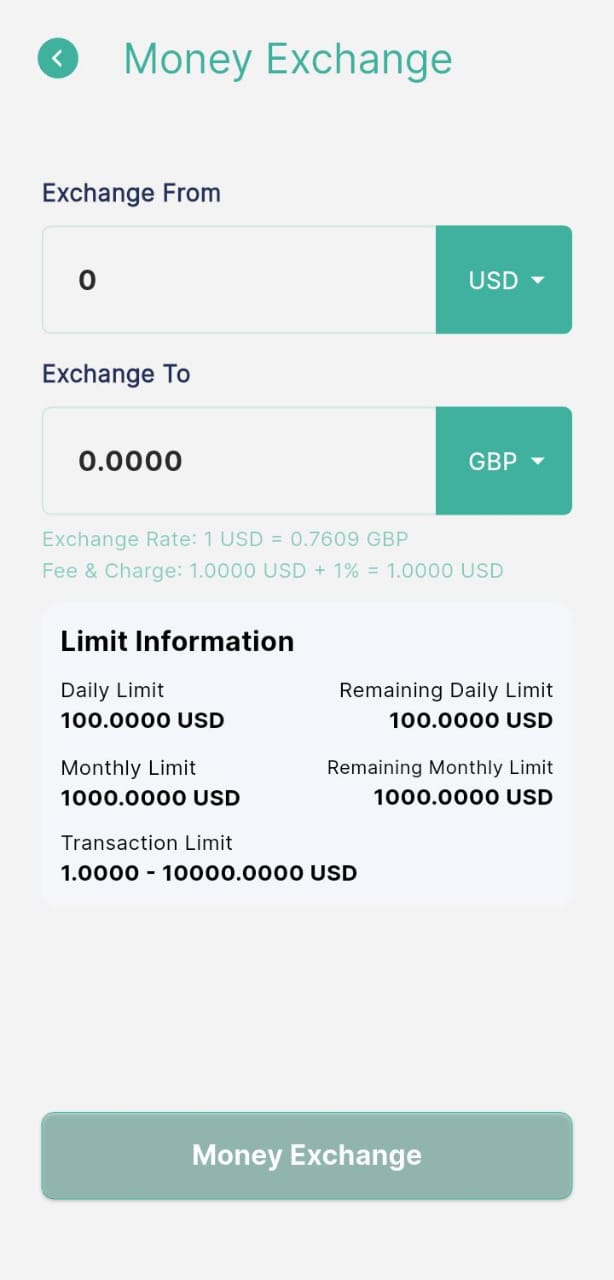Image resolution: width=614 pixels, height=1280 pixels.
Task: Select the Daily Limit amount
Action: [142, 720]
